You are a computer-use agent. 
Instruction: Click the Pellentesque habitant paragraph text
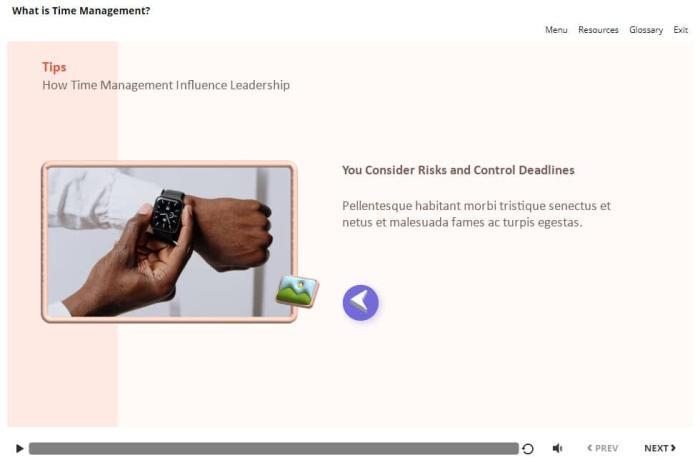tap(476, 214)
